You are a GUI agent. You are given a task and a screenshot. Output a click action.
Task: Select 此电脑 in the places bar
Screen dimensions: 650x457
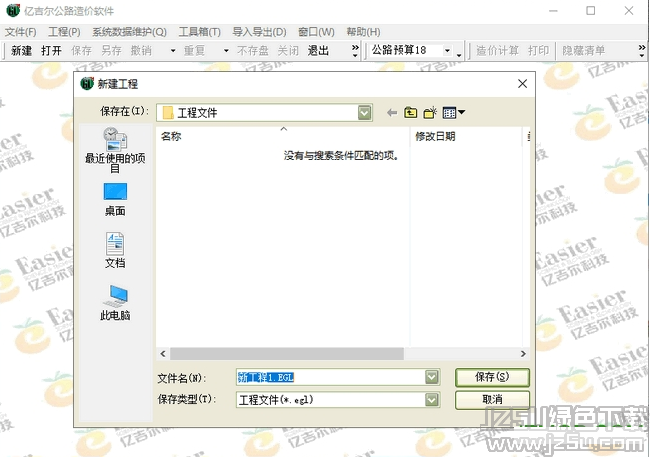115,303
